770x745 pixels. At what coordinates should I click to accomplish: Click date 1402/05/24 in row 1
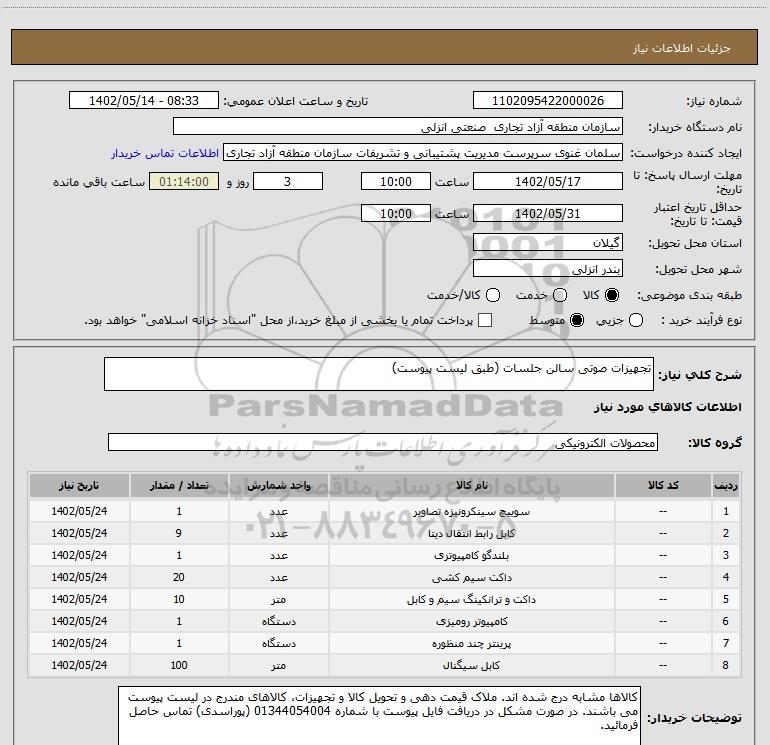[79, 511]
